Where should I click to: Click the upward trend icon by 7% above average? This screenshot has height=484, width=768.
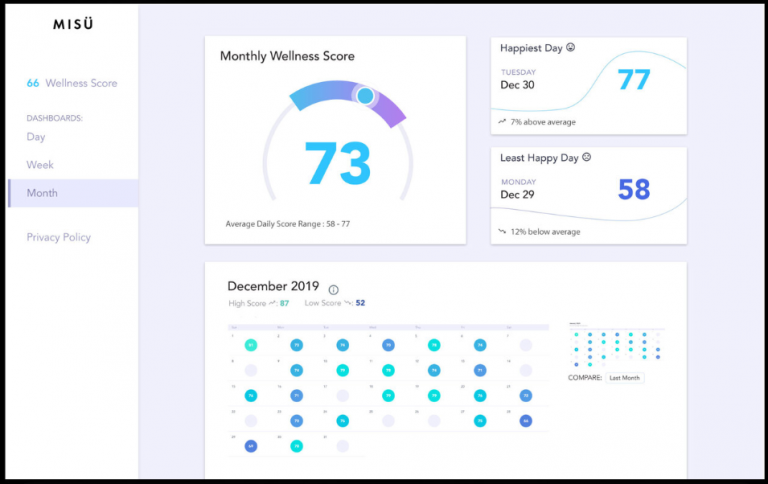502,122
